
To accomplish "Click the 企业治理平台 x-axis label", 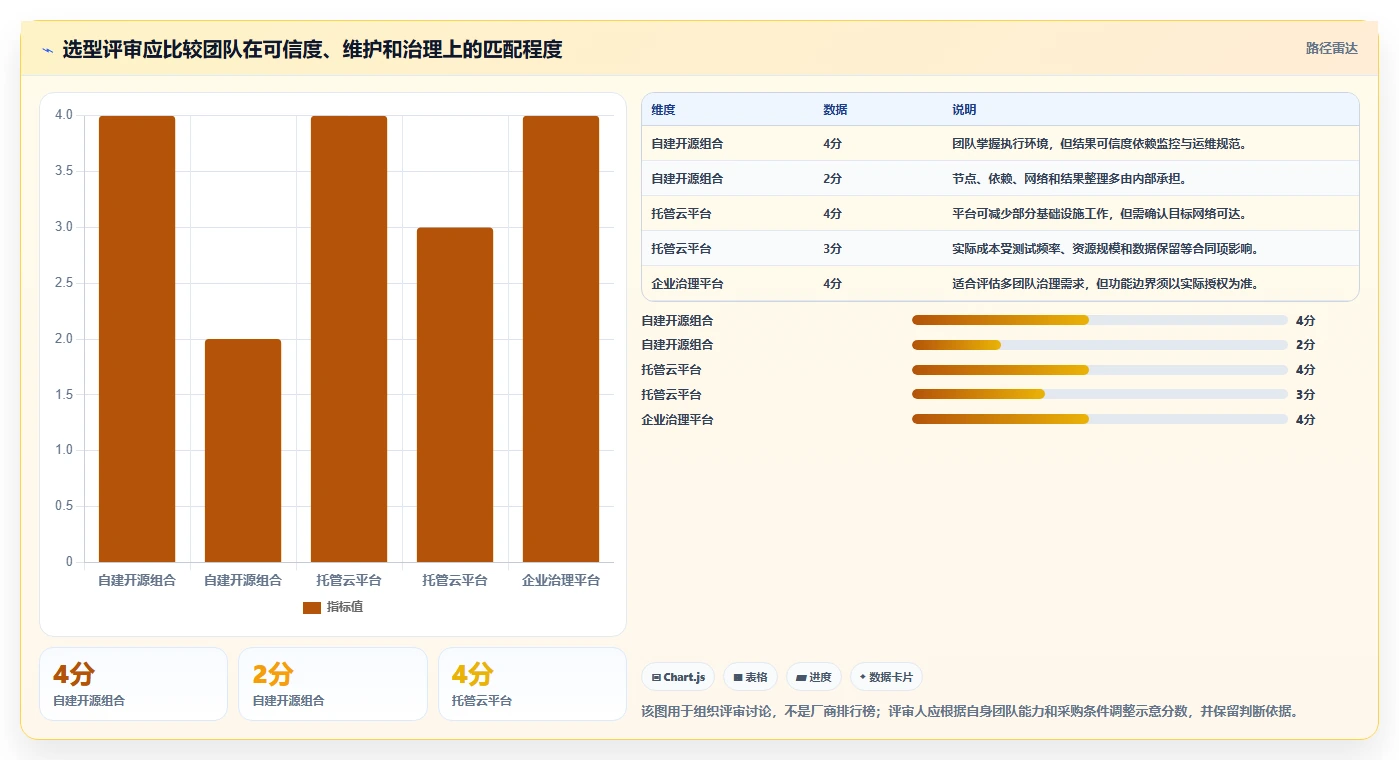I will (561, 580).
